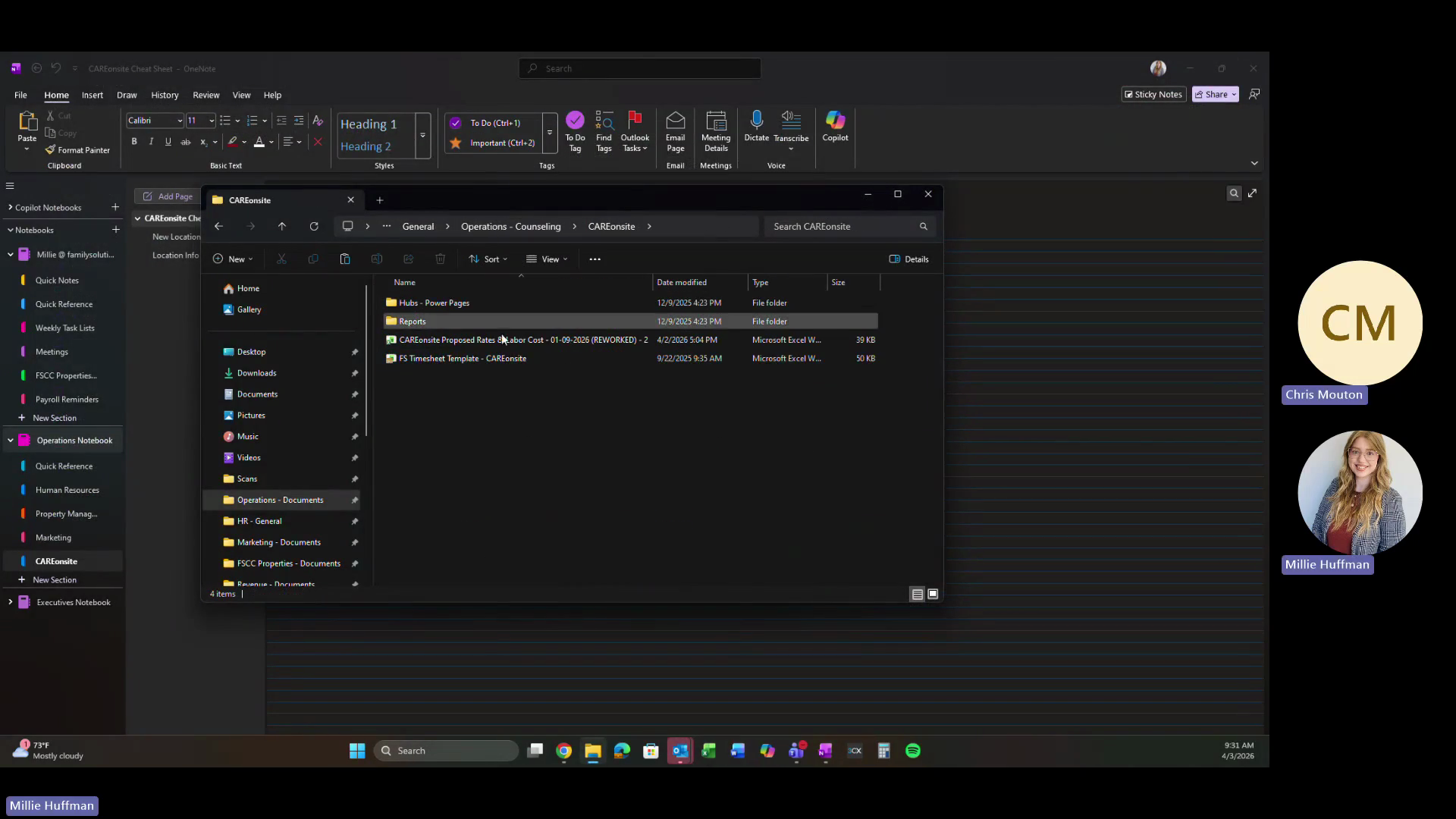1456x819 pixels.
Task: Toggle the Details pane in File Explorer
Action: [x=908, y=259]
